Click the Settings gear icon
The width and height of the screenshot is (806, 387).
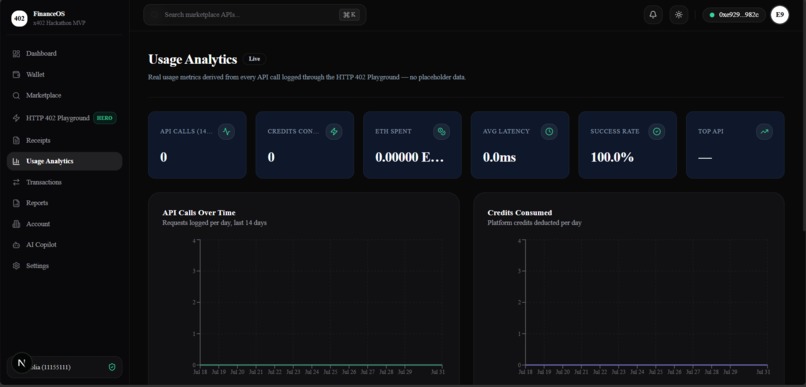pos(16,266)
